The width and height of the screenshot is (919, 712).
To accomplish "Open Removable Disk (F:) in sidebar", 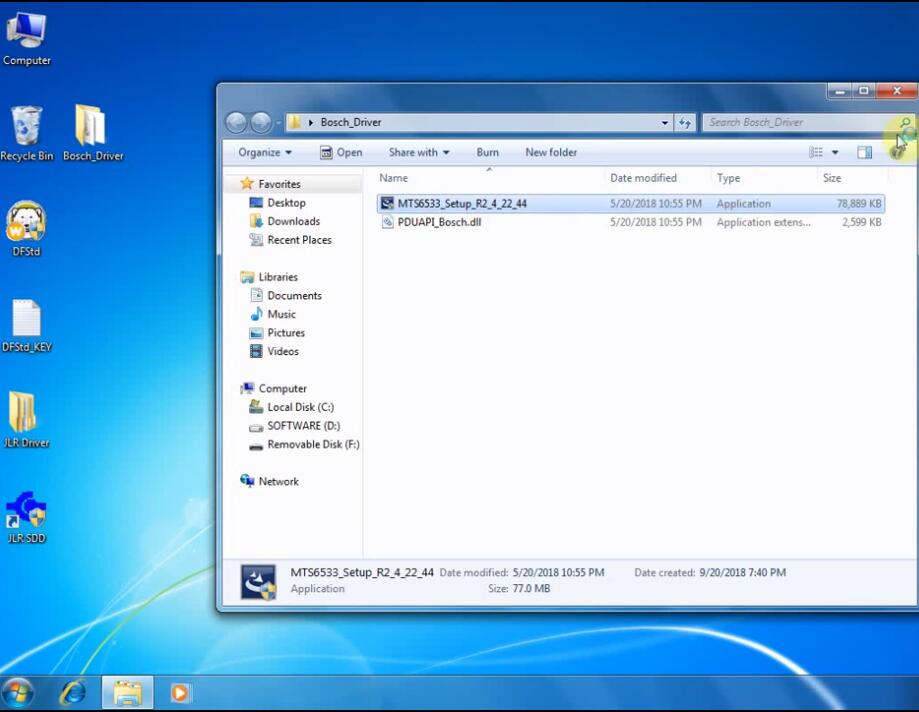I will click(x=304, y=444).
